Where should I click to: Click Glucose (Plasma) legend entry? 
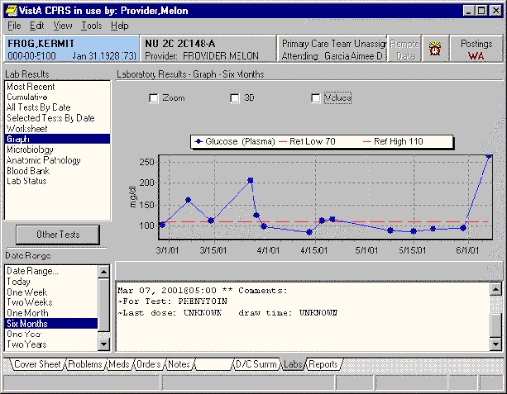tap(235, 141)
